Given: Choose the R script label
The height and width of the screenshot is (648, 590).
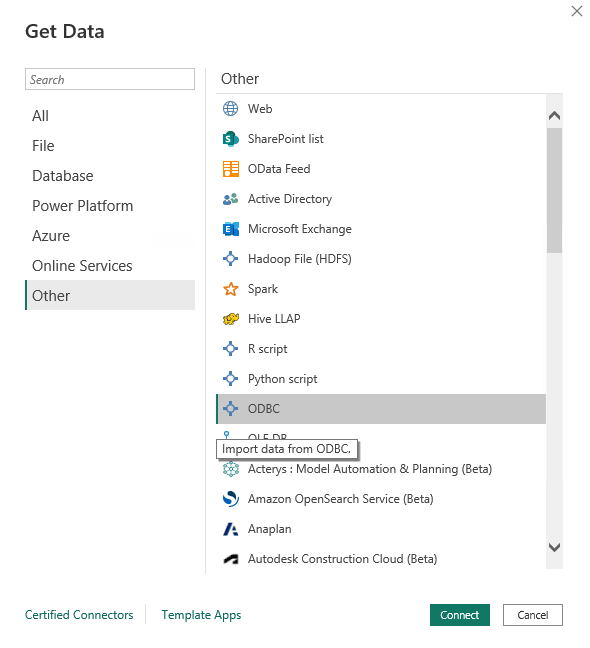Looking at the screenshot, I should (x=267, y=349).
